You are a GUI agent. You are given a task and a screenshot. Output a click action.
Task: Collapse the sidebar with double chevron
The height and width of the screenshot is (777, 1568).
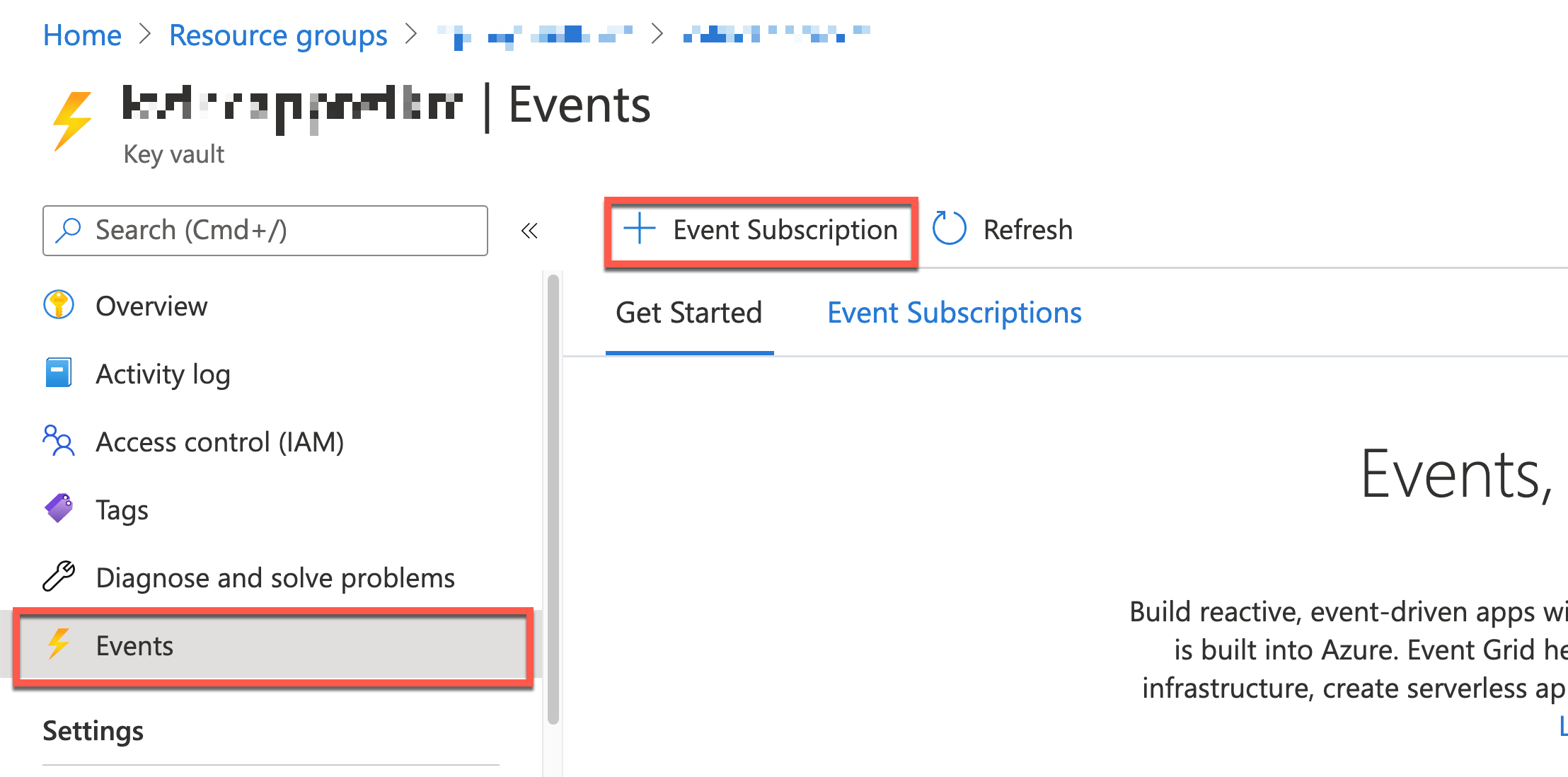pos(529,230)
